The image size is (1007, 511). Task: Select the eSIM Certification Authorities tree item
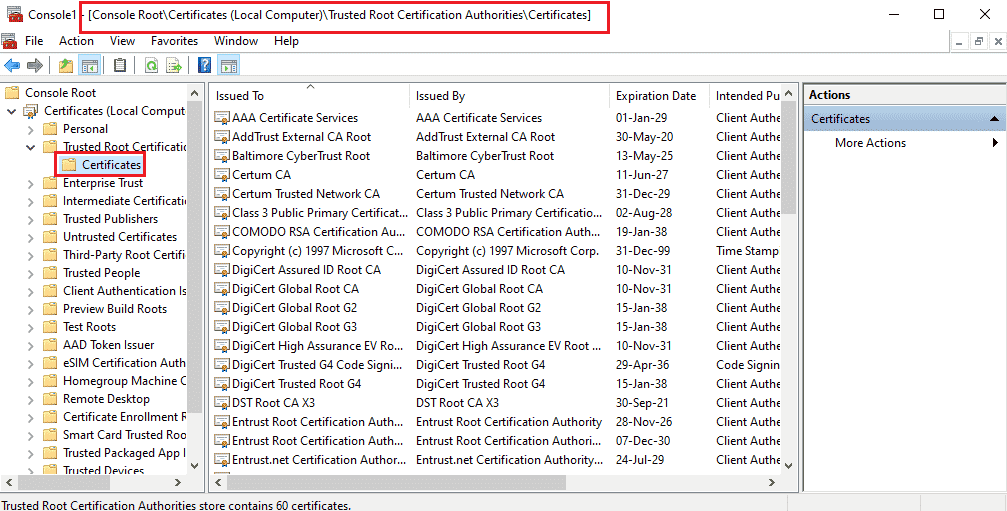point(124,363)
